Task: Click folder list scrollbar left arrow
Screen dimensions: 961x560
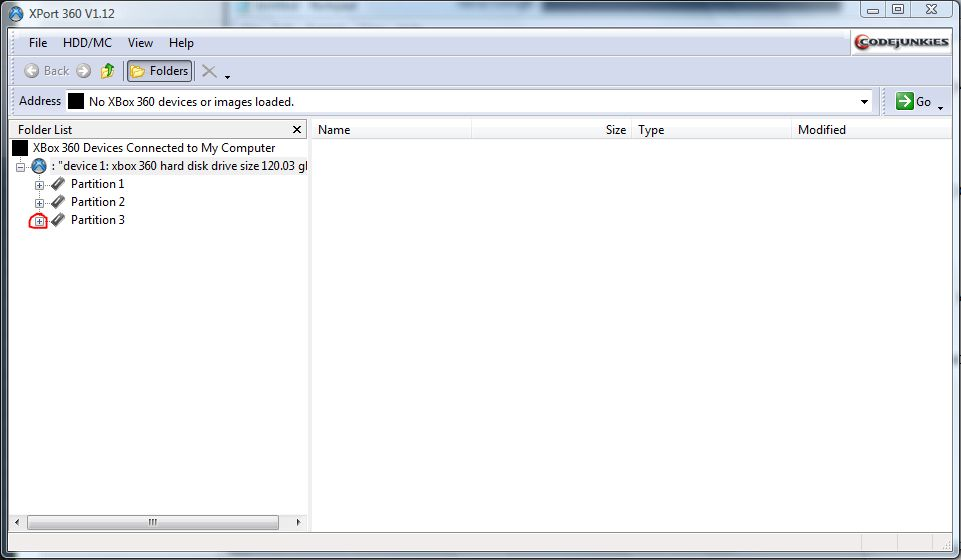Action: [x=17, y=523]
